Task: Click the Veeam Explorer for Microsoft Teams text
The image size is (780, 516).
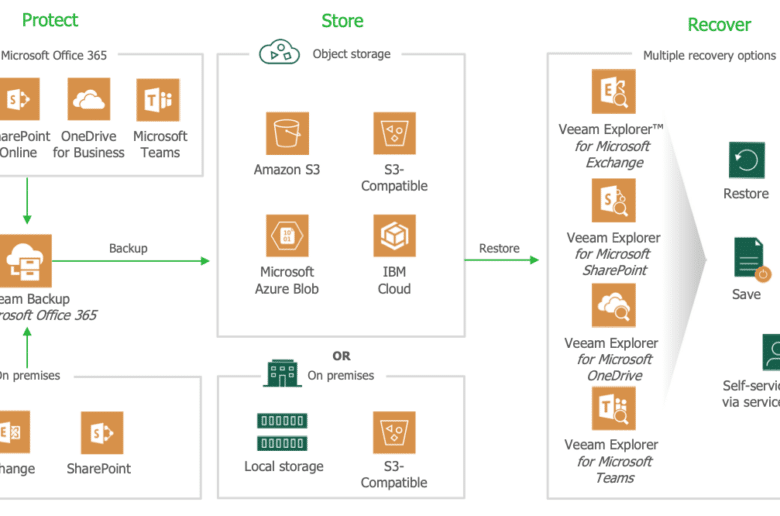Action: click(x=611, y=461)
